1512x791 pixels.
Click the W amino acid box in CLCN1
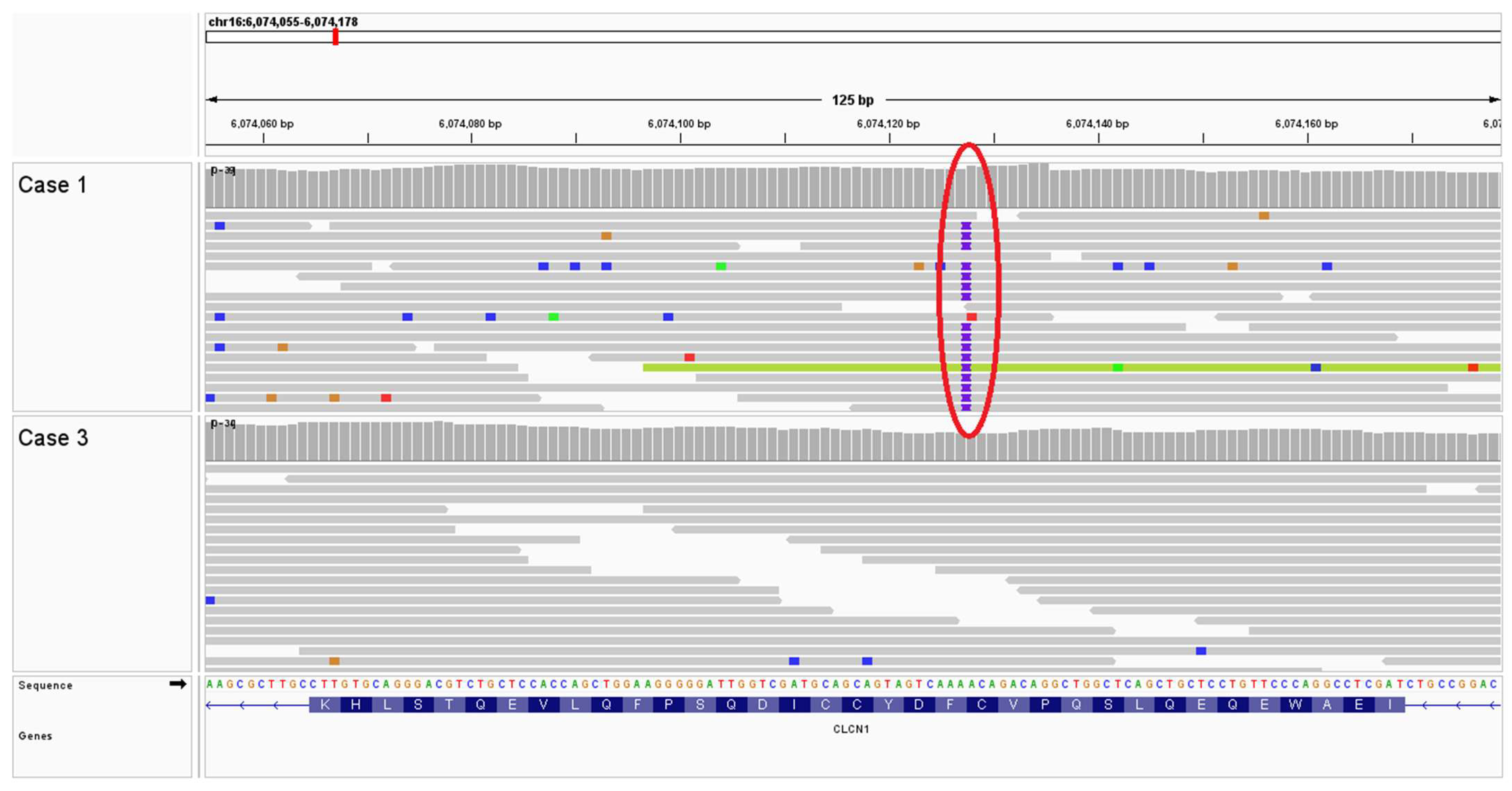pos(1296,705)
